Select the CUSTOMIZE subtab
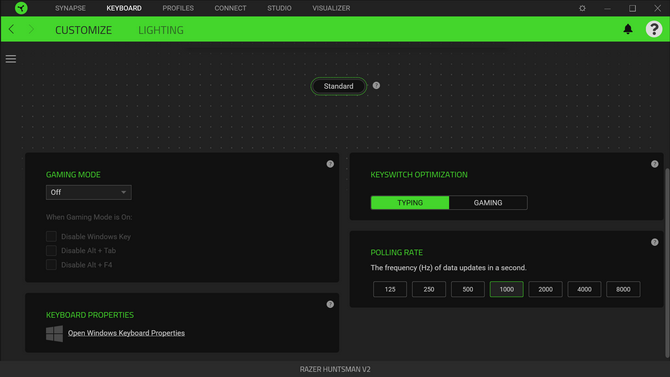The height and width of the screenshot is (377, 670). pyautogui.click(x=83, y=30)
